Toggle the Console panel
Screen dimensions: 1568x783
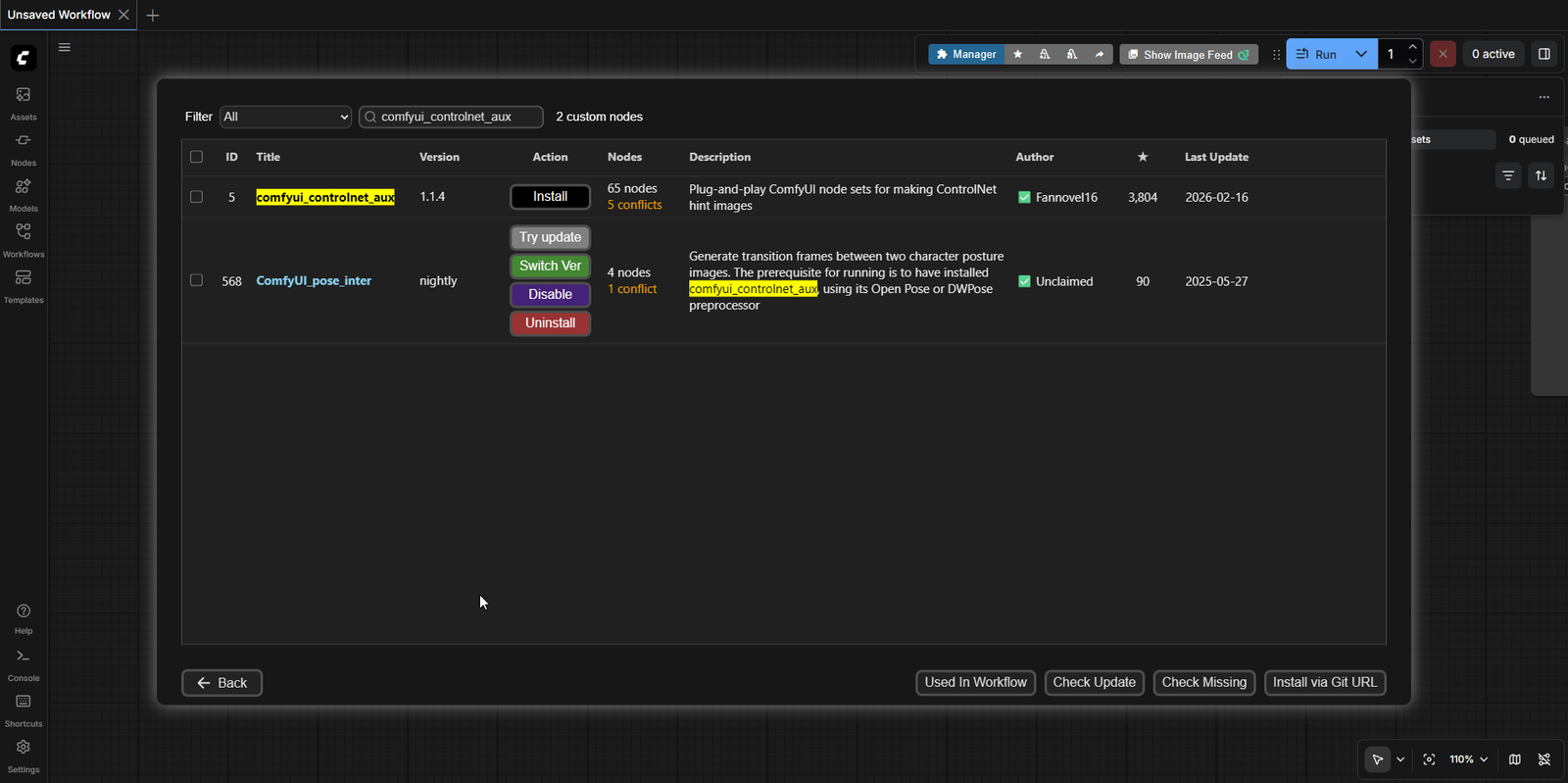click(24, 664)
